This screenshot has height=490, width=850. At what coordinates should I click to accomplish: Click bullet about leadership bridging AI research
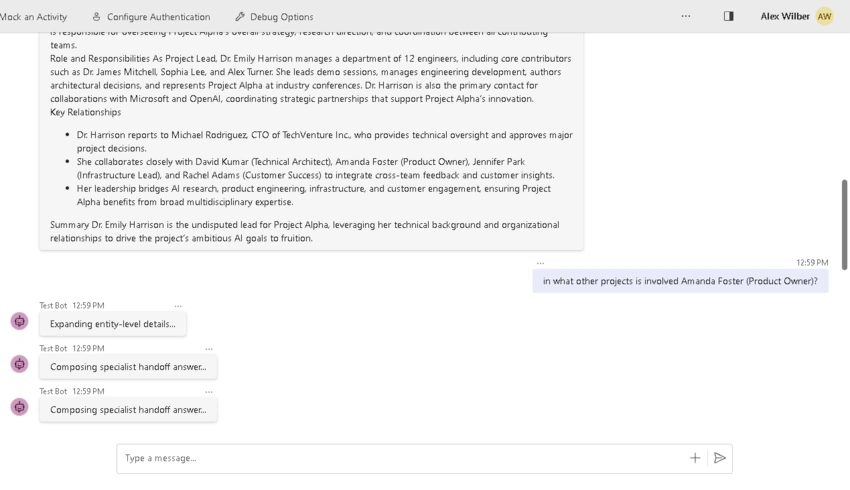[313, 195]
